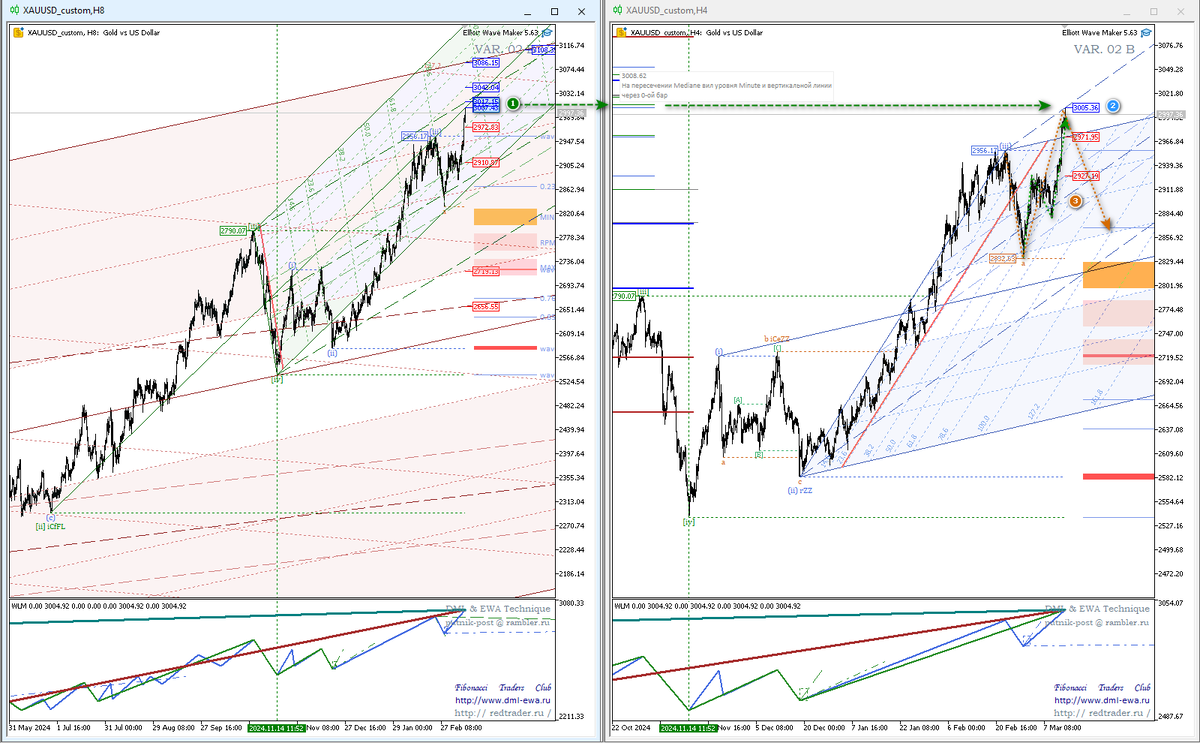The height and width of the screenshot is (743, 1200).
Task: Click the gold symbol icon in the H4 chart
Action: pyautogui.click(x=620, y=32)
